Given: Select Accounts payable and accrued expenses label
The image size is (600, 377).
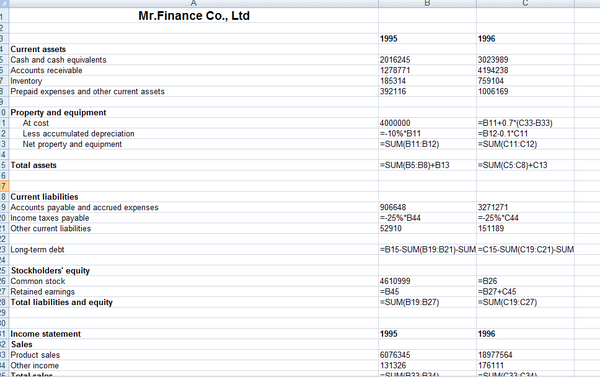Looking at the screenshot, I should [x=85, y=207].
